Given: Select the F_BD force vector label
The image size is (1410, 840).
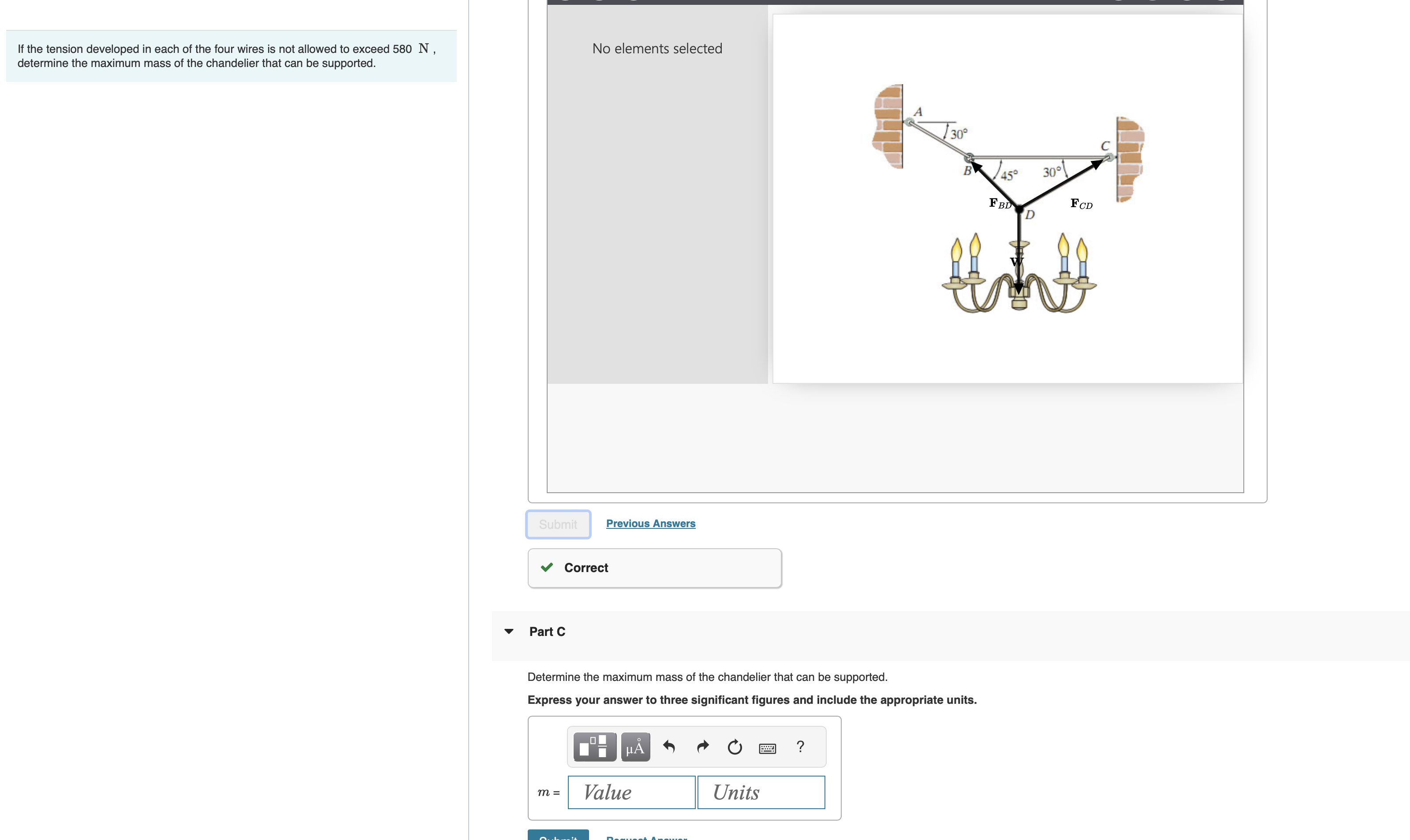Looking at the screenshot, I should 1000,203.
